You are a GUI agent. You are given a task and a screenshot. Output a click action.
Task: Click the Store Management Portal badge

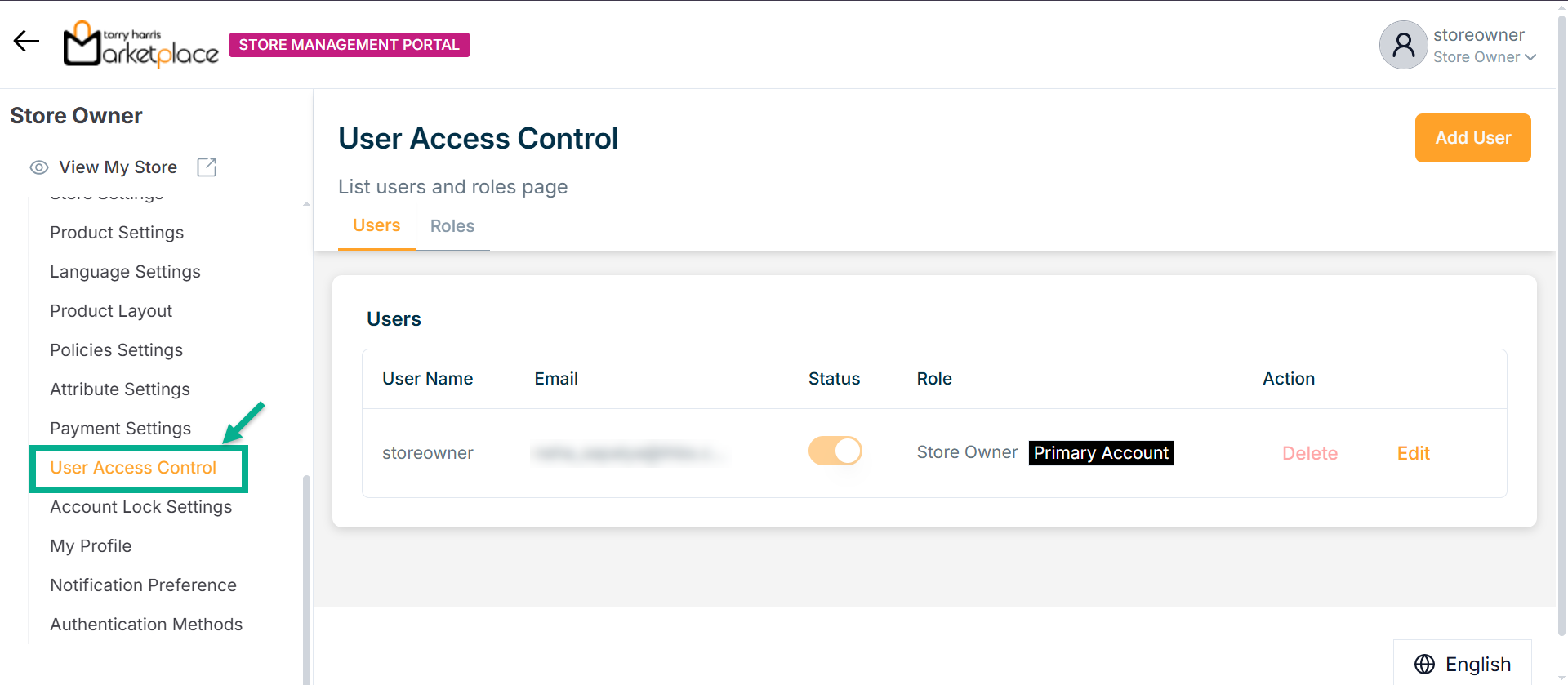[x=350, y=45]
